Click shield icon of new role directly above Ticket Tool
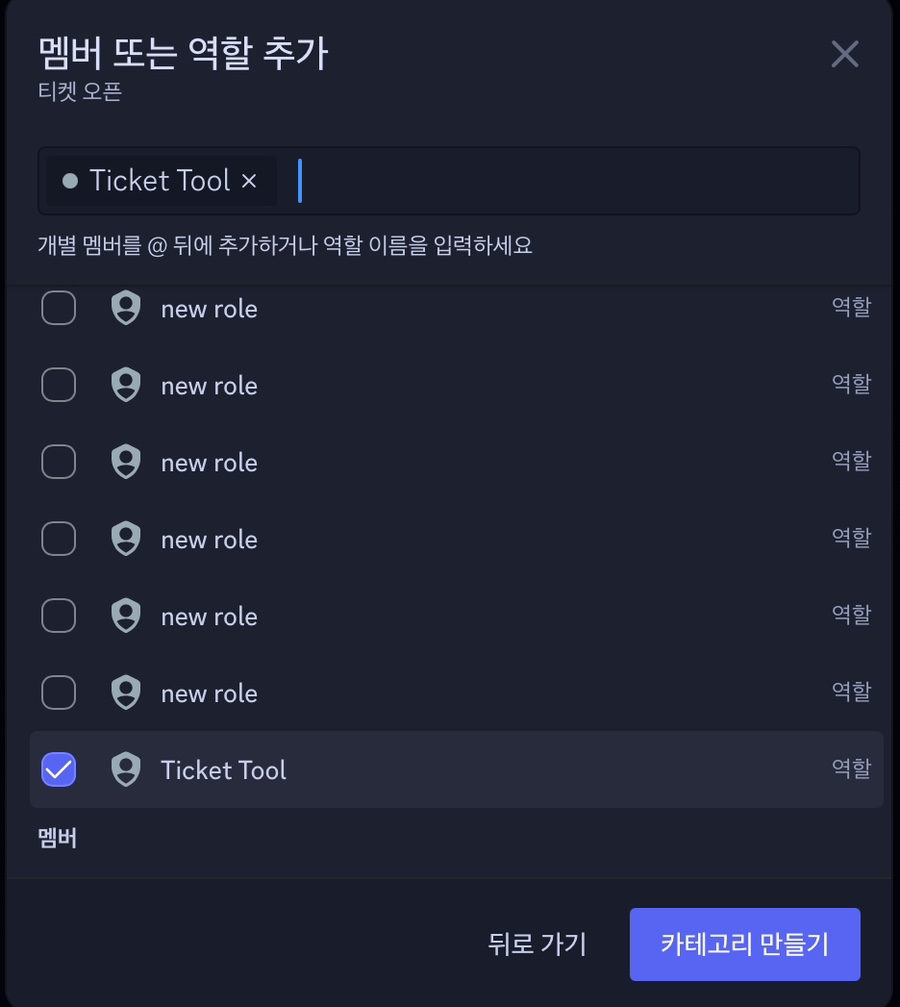 click(x=126, y=692)
